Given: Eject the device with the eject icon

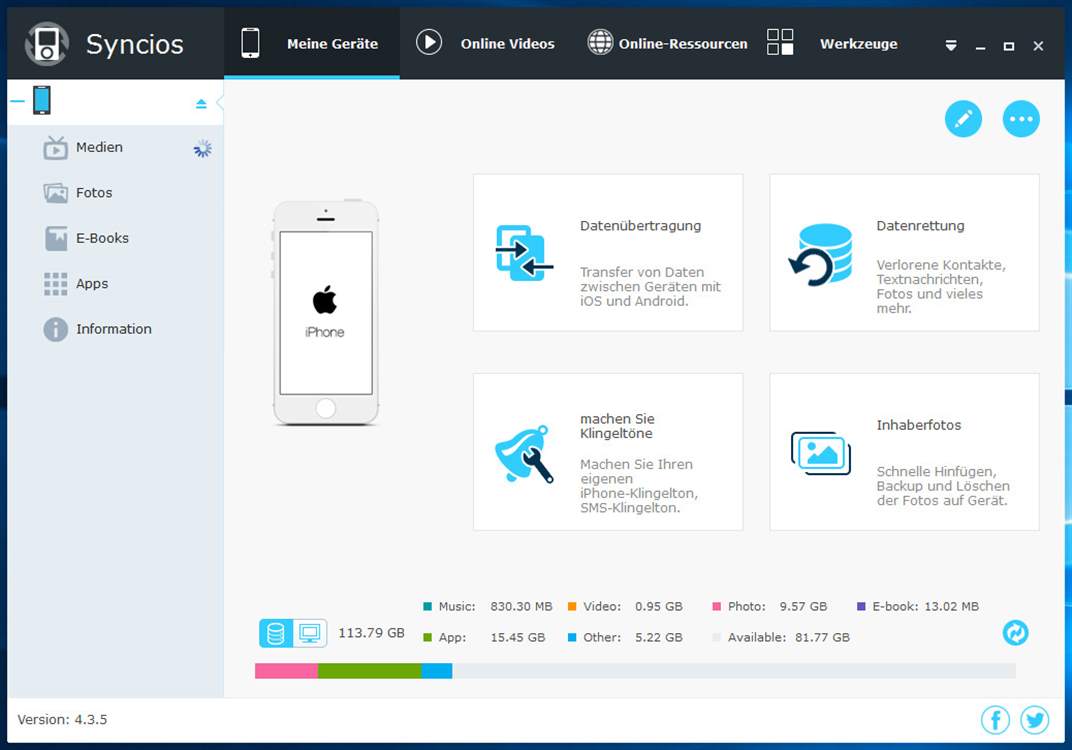Looking at the screenshot, I should tap(201, 103).
